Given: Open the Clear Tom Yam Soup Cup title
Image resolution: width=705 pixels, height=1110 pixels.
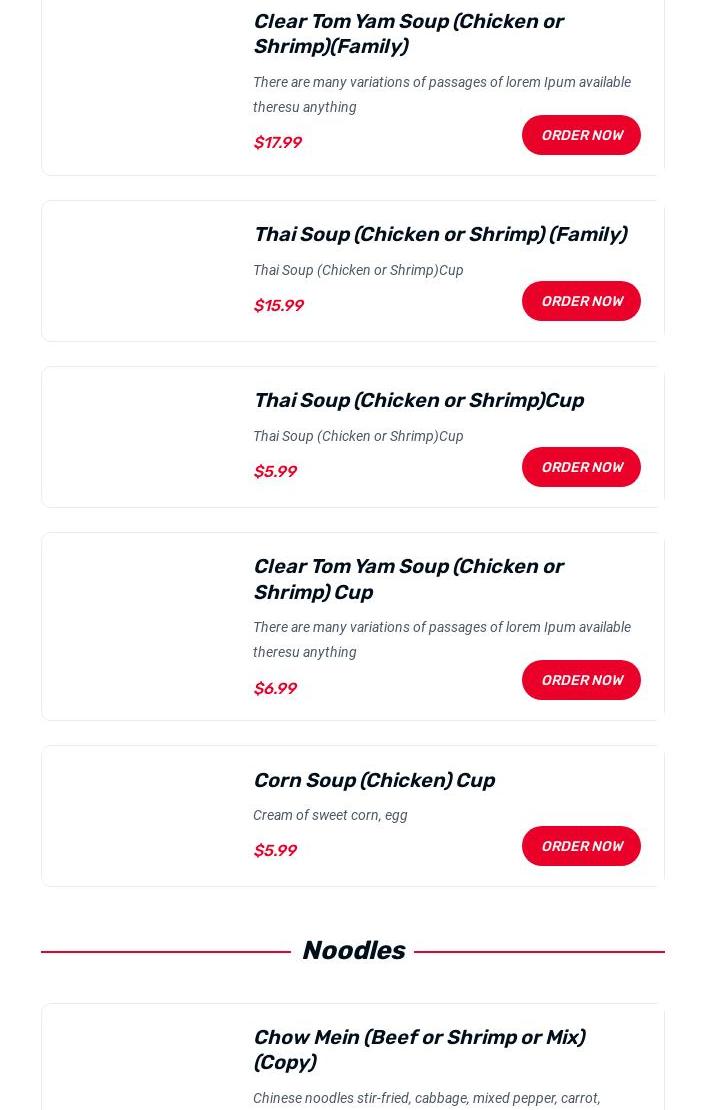Looking at the screenshot, I should click(408, 579).
